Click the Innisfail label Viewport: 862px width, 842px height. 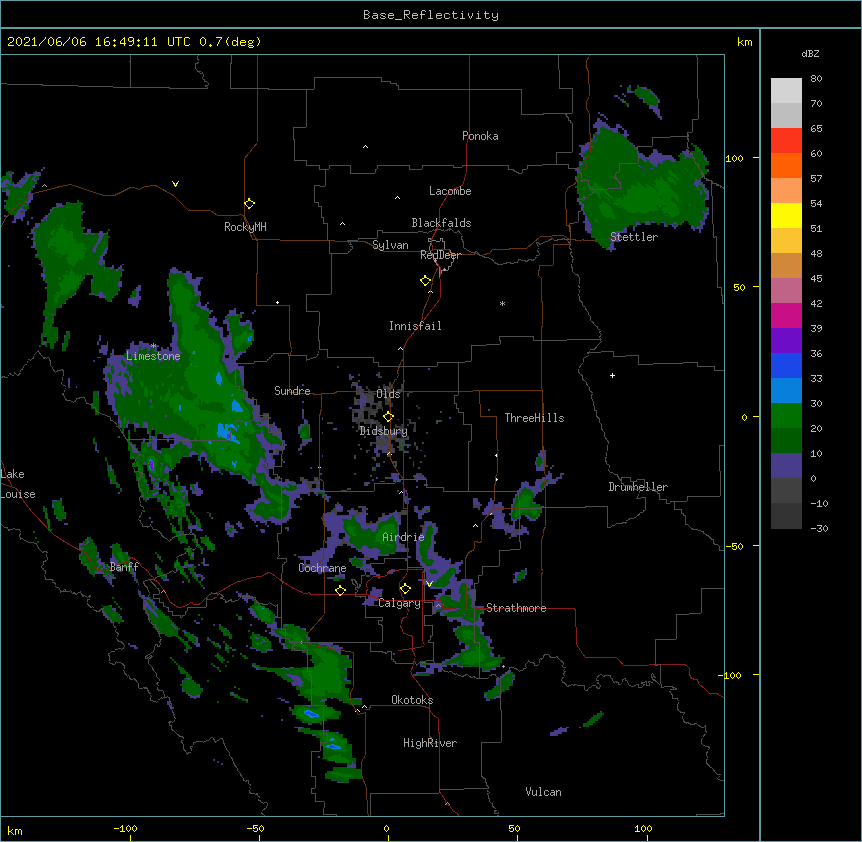tap(415, 326)
